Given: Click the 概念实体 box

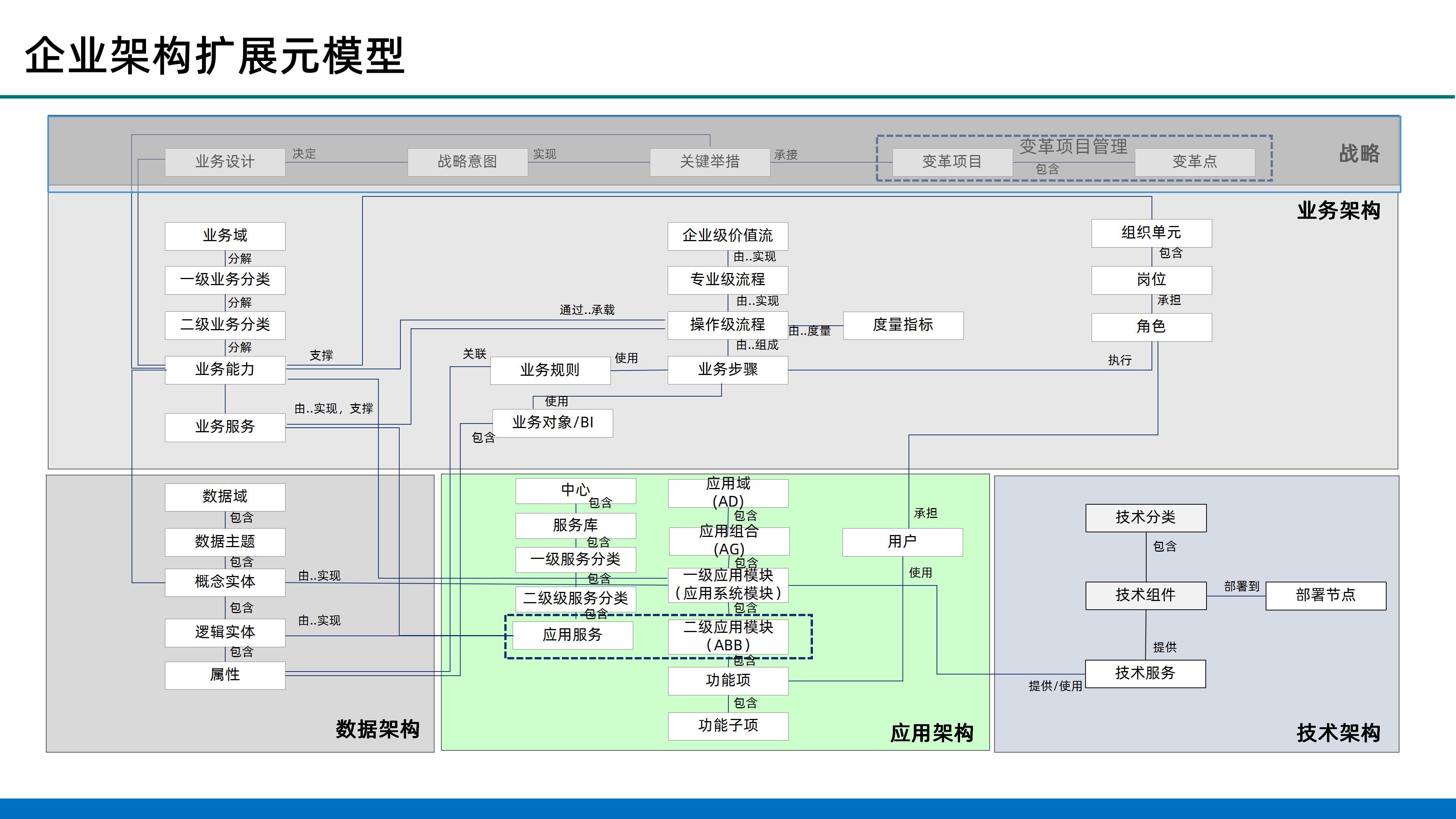Looking at the screenshot, I should click(x=225, y=582).
